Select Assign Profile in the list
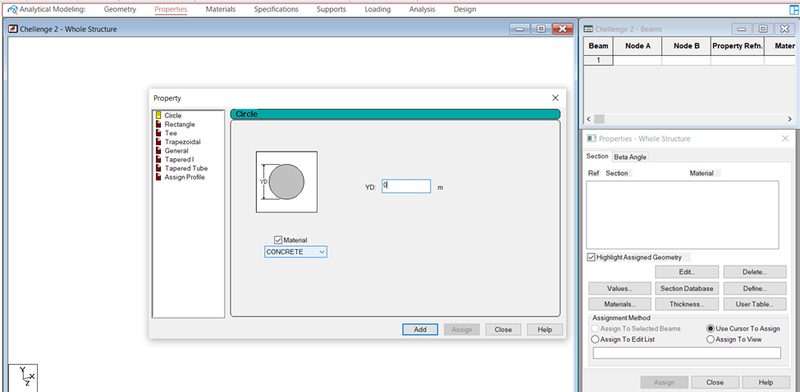Viewport: 800px width, 392px height. (184, 177)
